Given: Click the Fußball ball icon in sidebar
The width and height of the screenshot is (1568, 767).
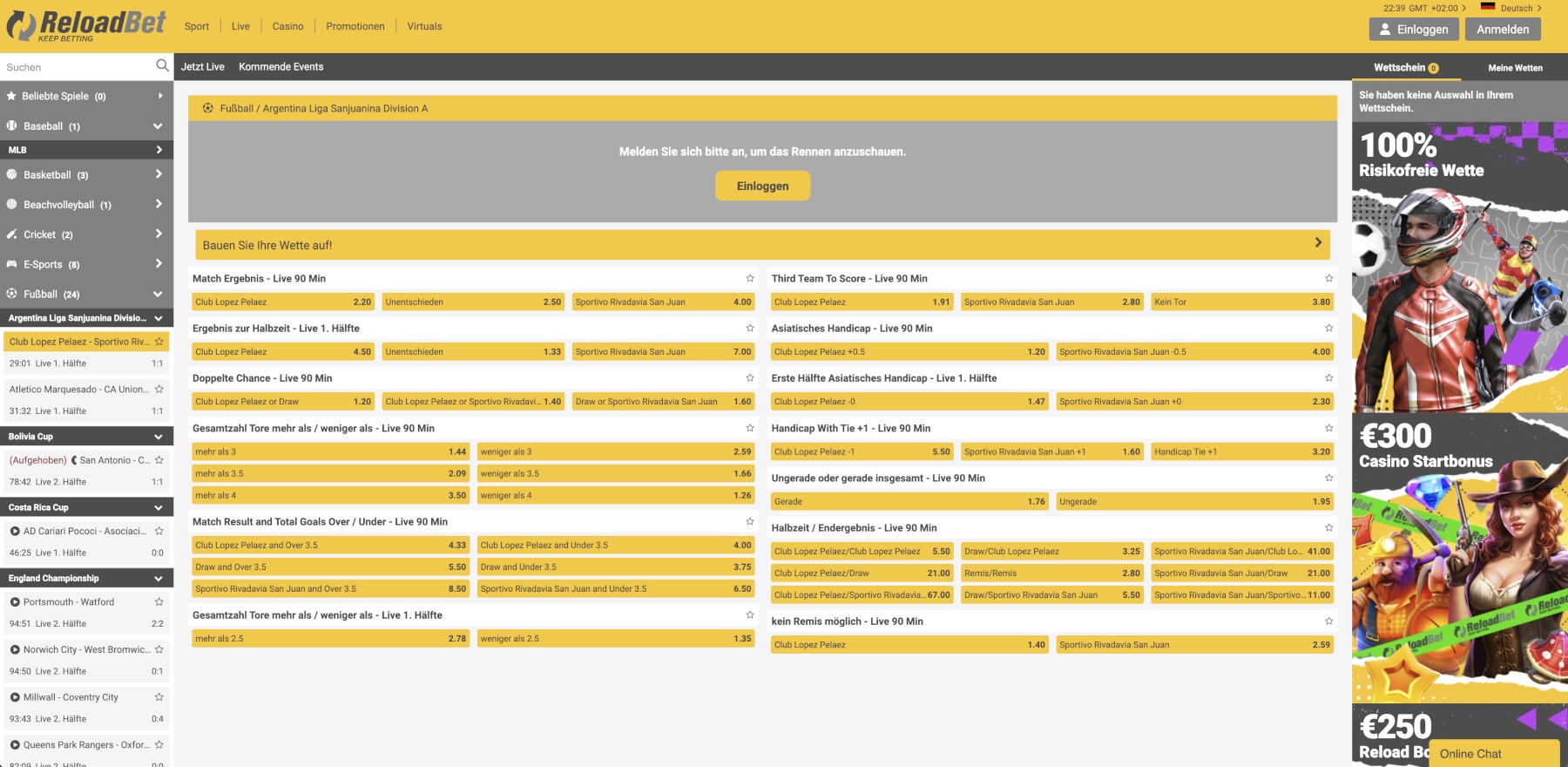Looking at the screenshot, I should 11,294.
